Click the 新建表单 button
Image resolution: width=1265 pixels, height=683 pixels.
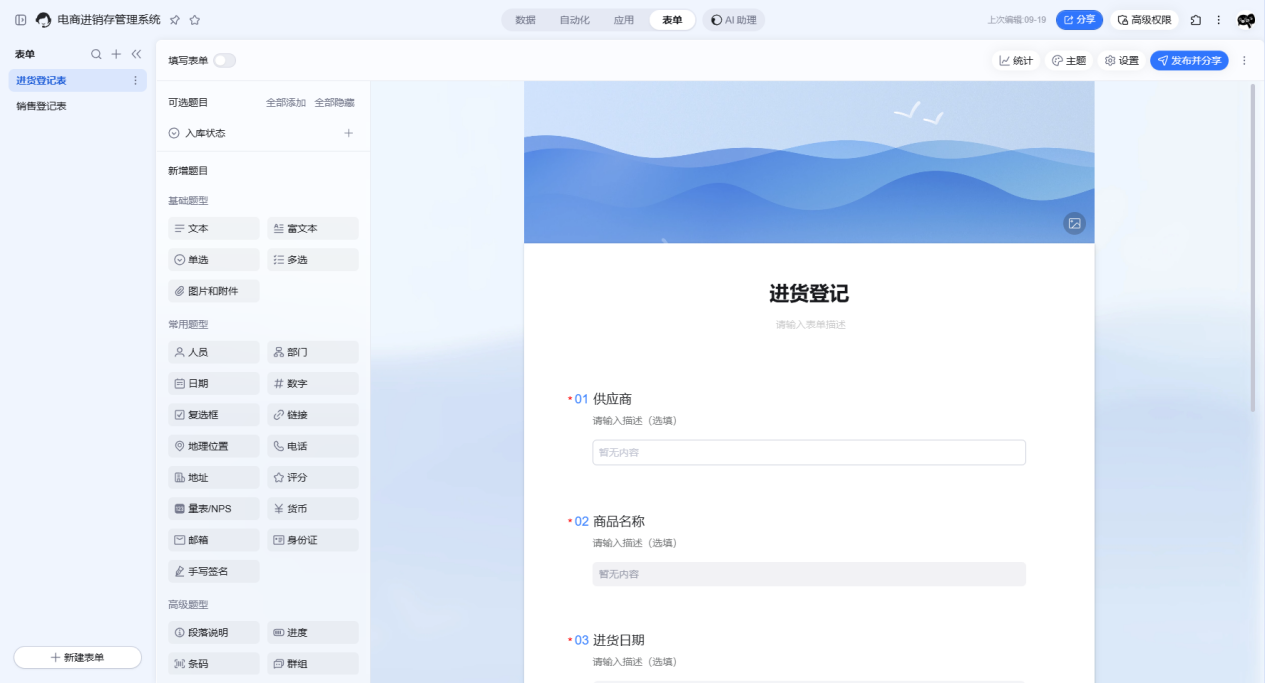coord(77,657)
